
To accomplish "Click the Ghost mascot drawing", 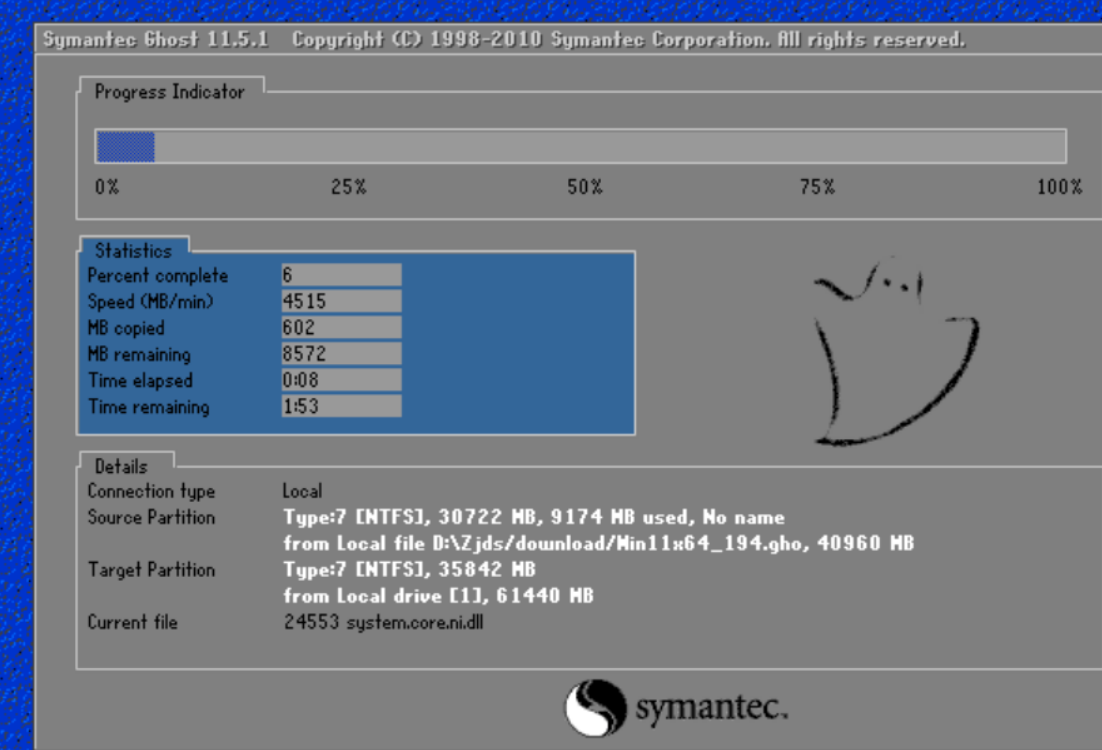I will (x=896, y=352).
